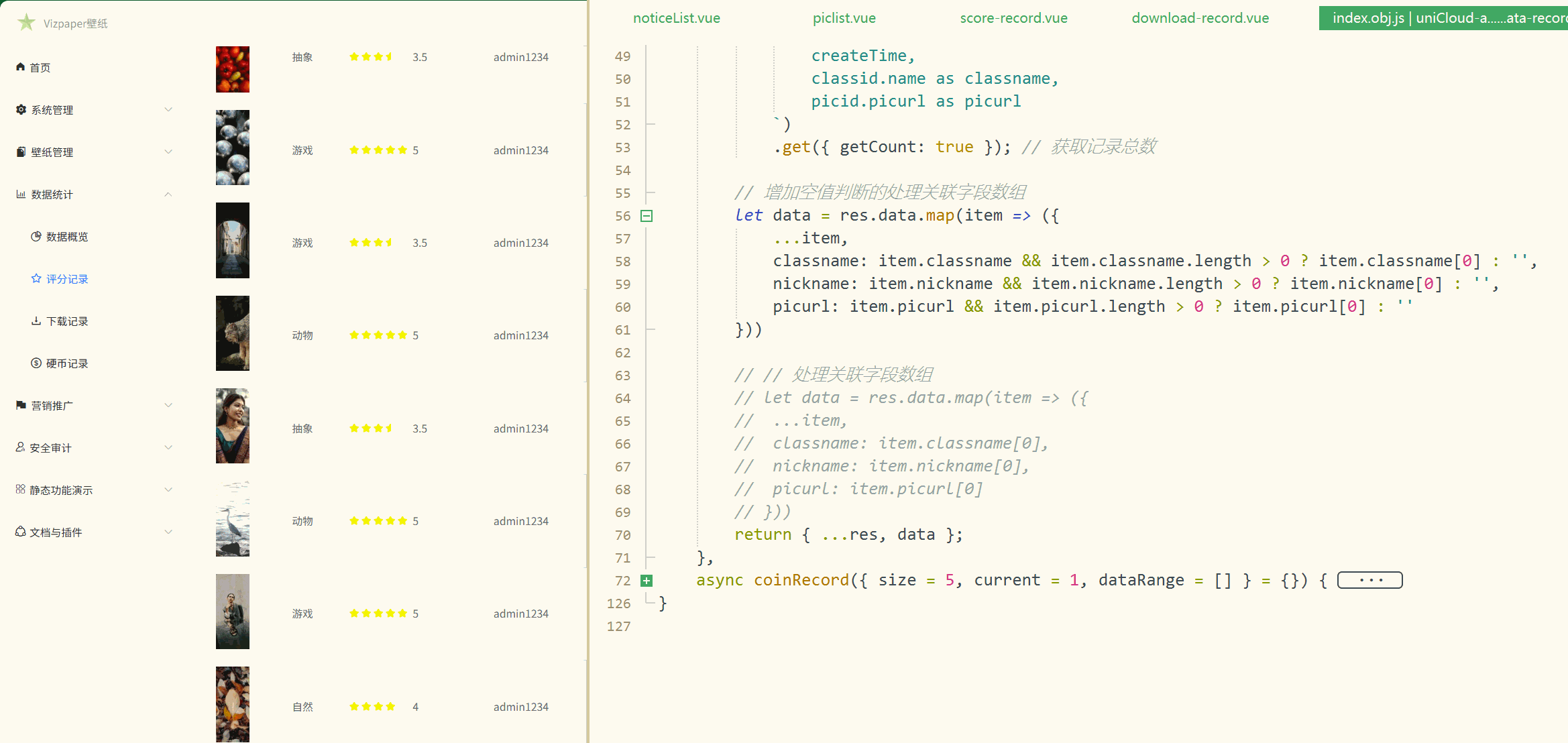Switch to the noticeList.vue tab
The image size is (1568, 743).
point(676,18)
